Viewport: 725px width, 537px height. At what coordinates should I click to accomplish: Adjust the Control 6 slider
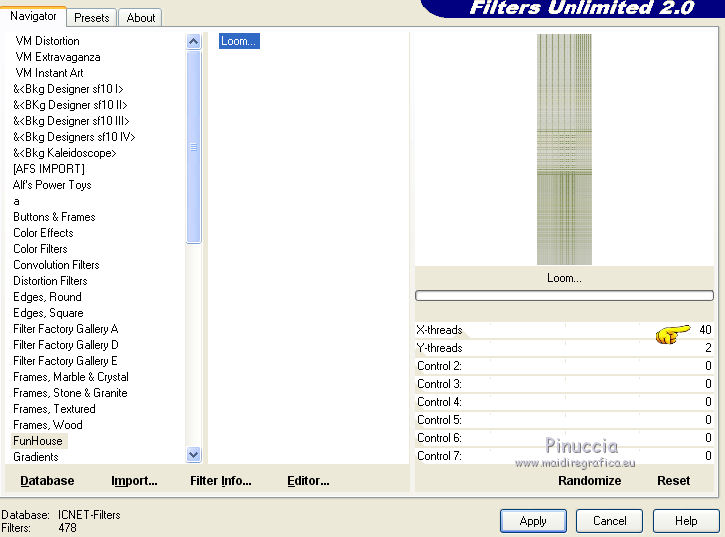point(564,438)
